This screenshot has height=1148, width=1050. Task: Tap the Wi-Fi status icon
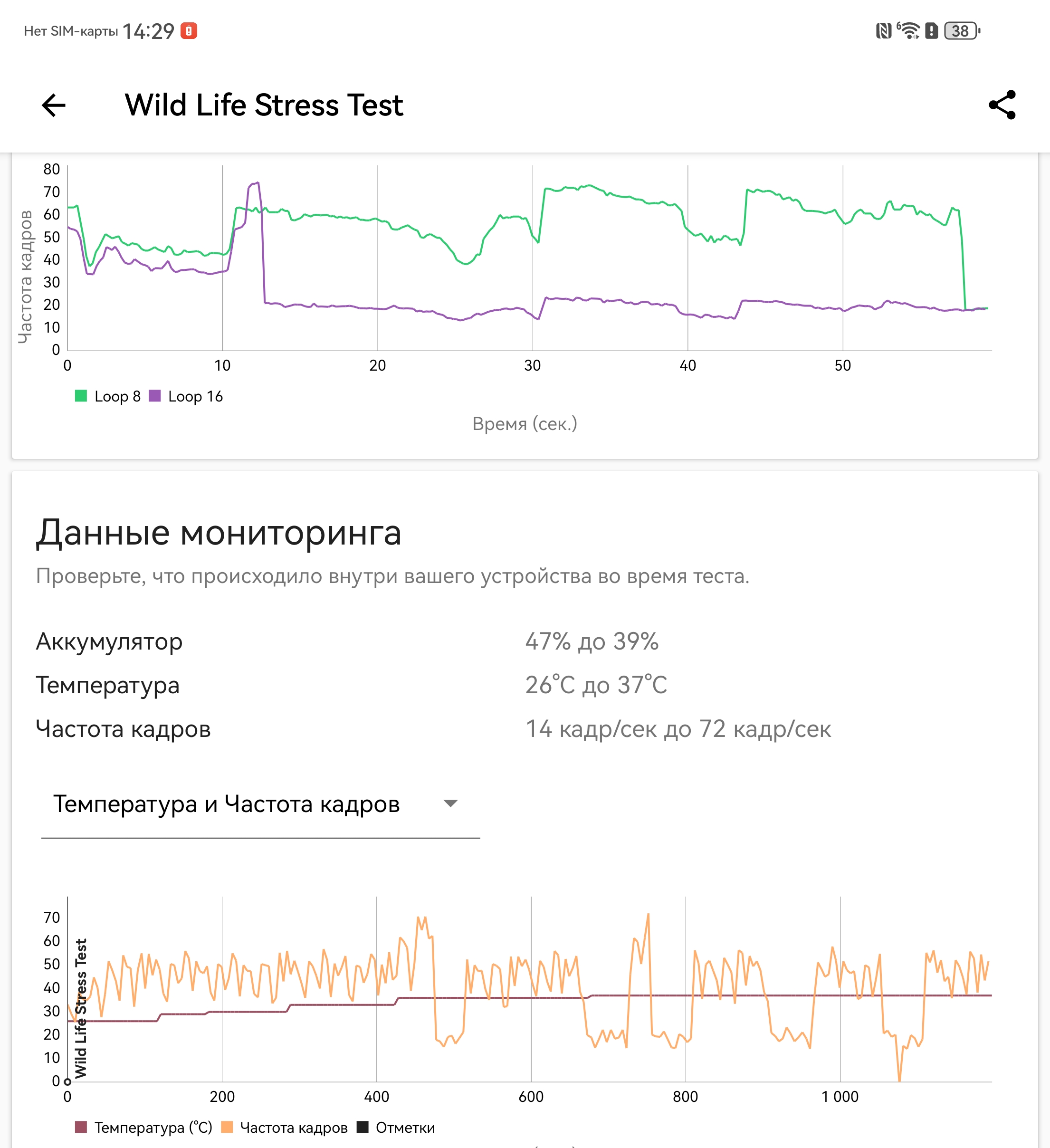[x=909, y=31]
